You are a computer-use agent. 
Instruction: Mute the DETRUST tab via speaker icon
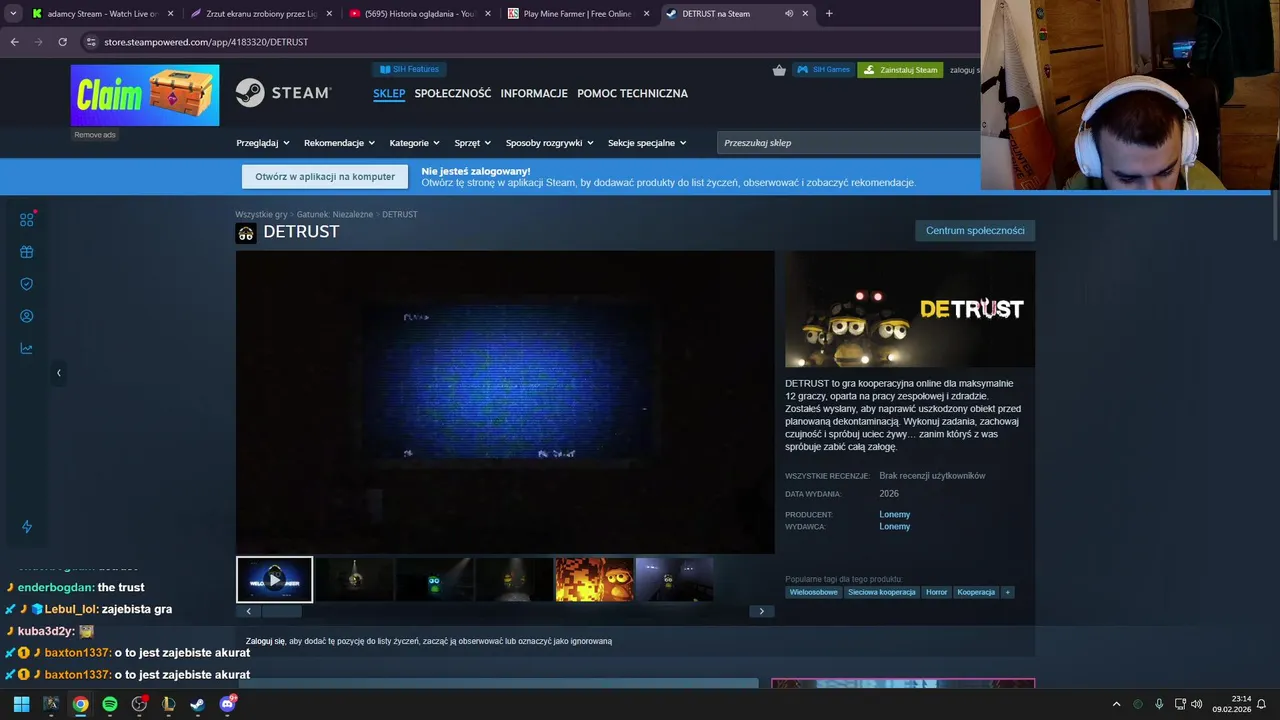[x=788, y=14]
